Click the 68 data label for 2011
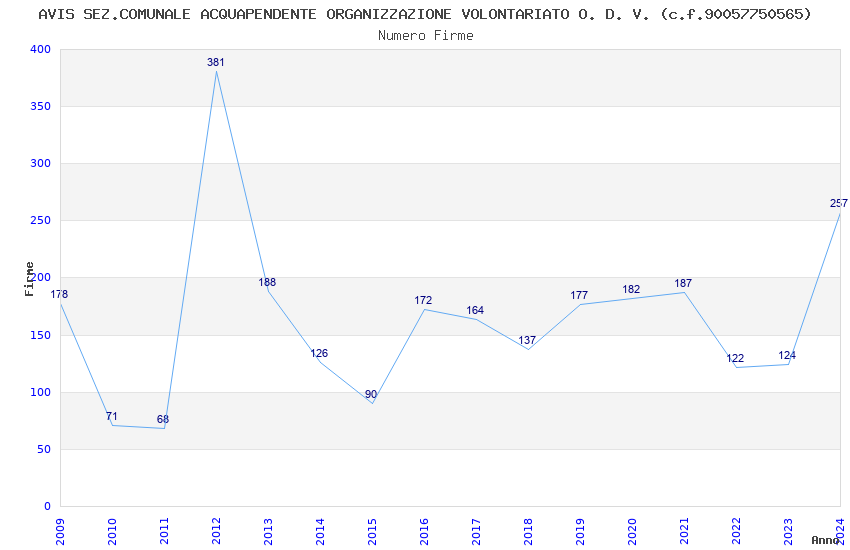Viewport: 850px width, 550px height. [163, 419]
